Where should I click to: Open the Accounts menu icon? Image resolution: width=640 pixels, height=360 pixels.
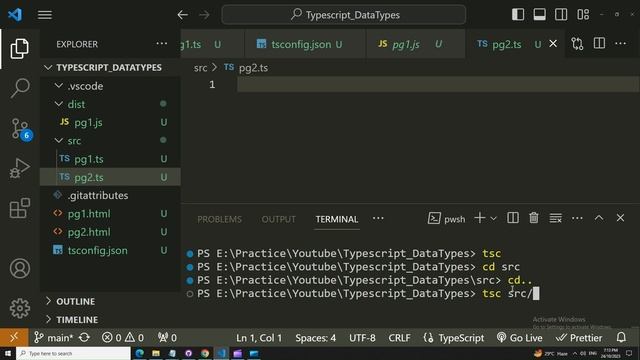(20, 268)
